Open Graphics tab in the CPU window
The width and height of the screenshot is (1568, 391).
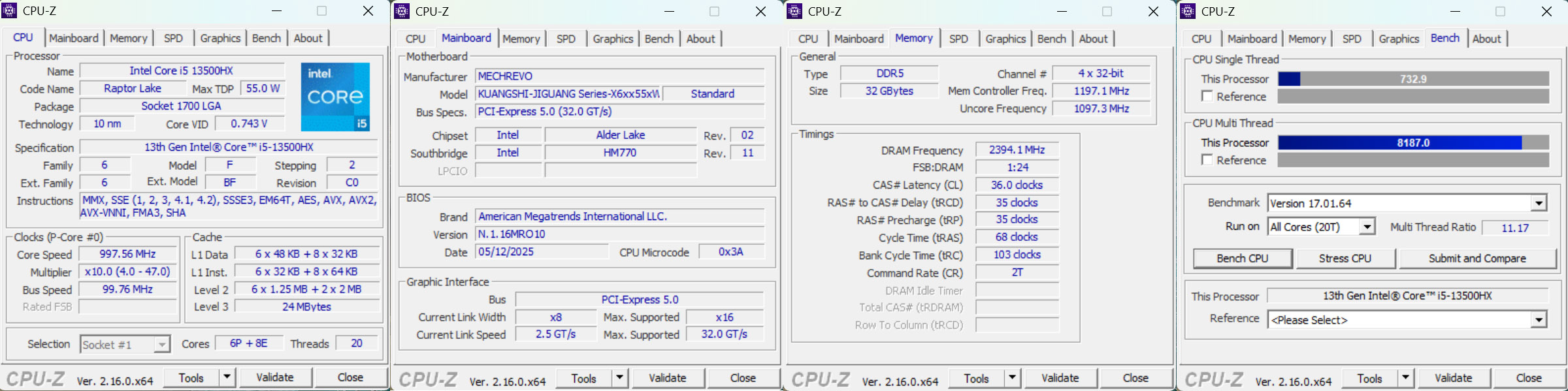pos(220,38)
